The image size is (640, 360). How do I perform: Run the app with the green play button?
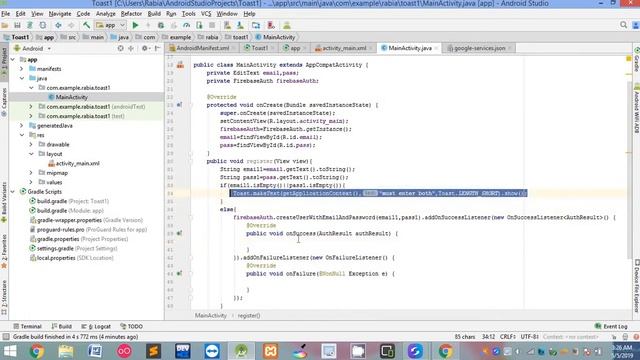(136, 25)
